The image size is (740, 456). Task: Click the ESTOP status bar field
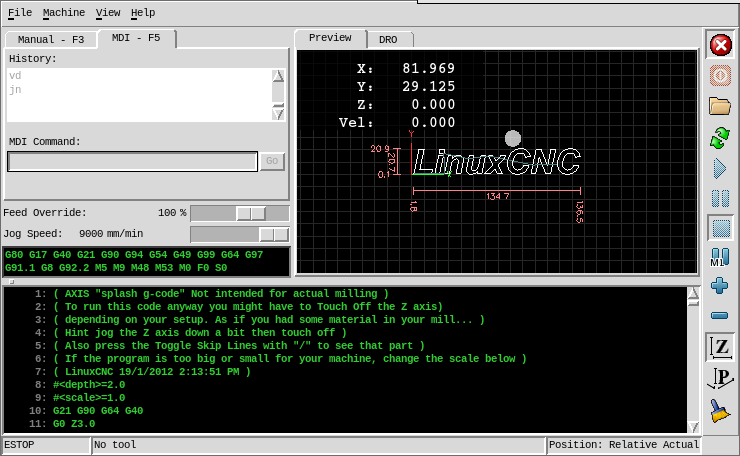click(x=46, y=445)
